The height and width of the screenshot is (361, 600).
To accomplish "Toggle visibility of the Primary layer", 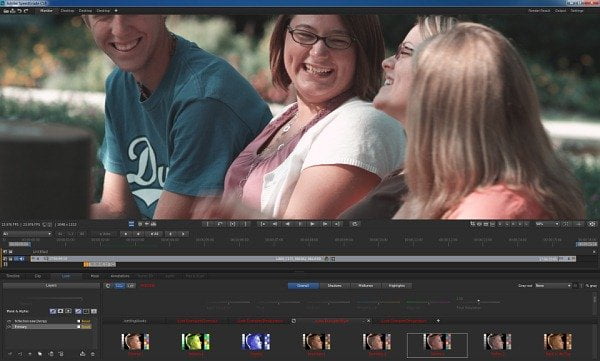I will (9, 327).
